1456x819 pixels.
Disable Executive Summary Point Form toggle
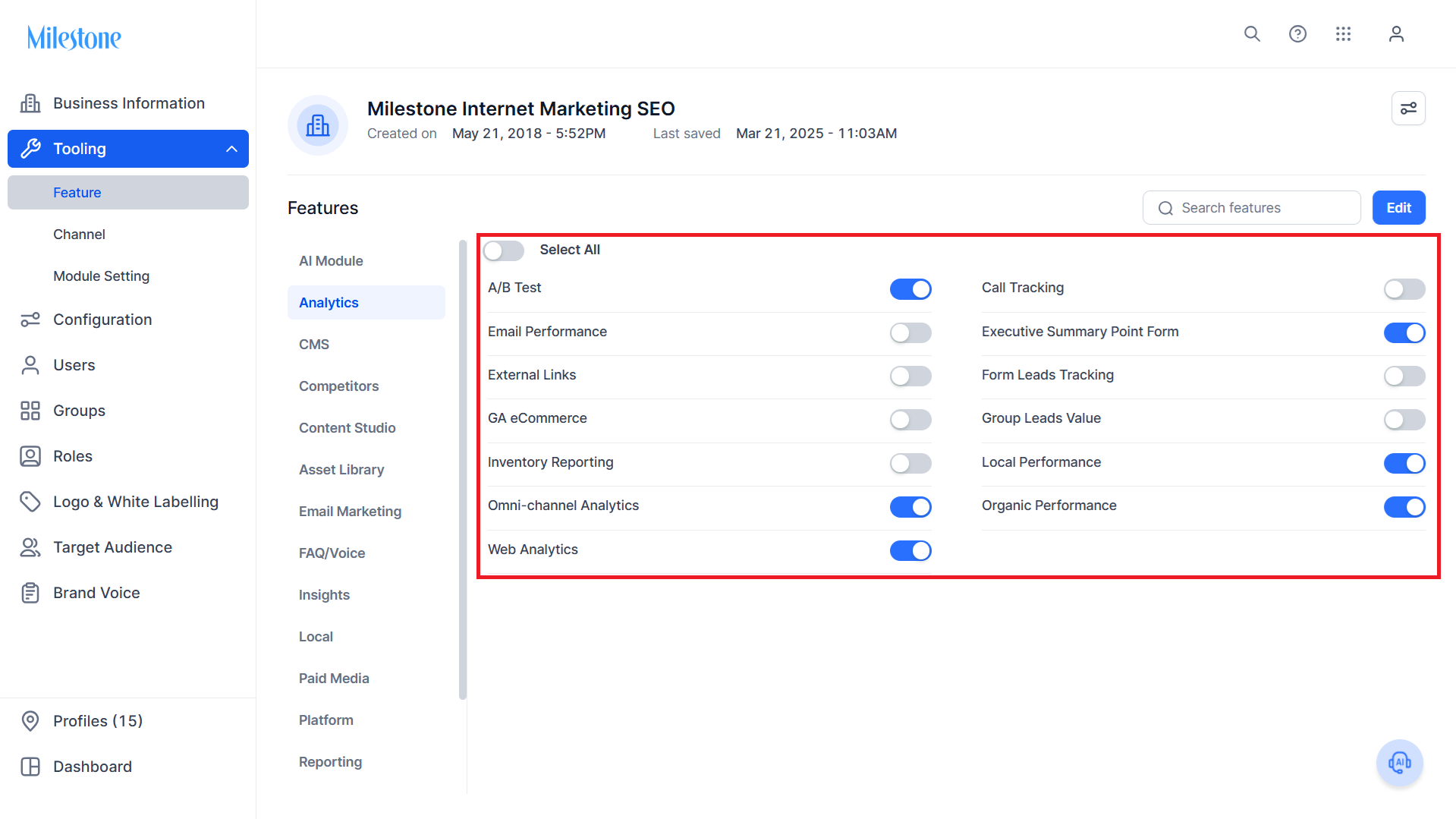(x=1404, y=332)
